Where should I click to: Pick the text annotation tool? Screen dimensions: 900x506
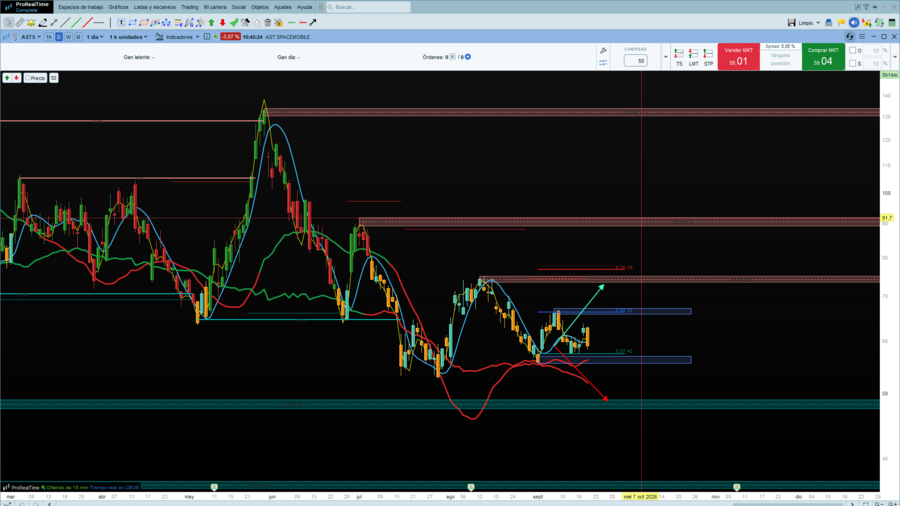click(121, 22)
